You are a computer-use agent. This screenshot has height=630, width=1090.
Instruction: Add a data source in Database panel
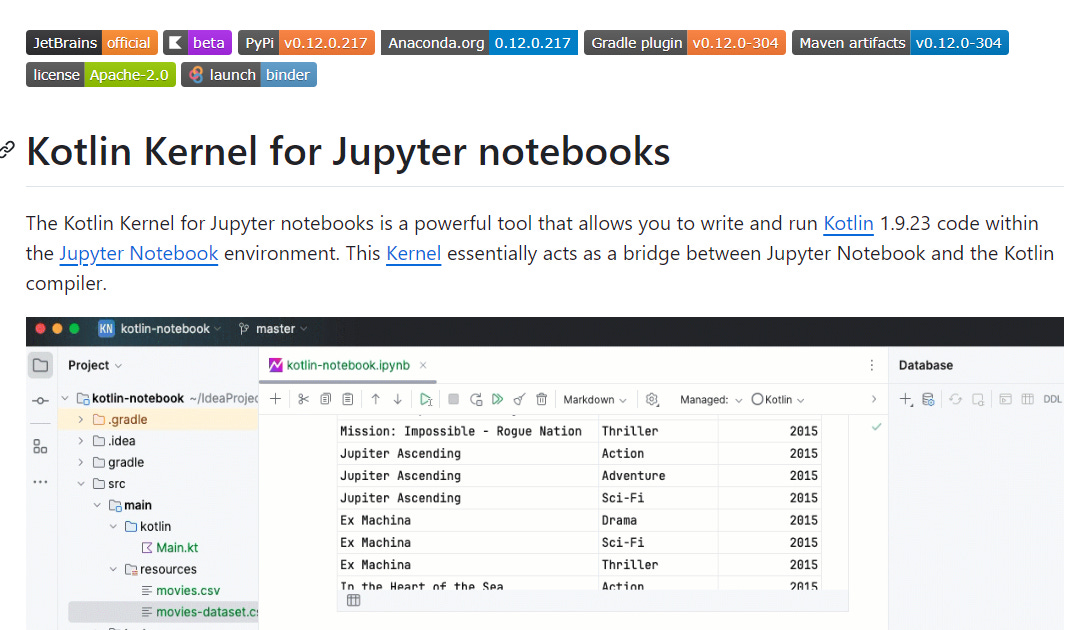point(906,399)
